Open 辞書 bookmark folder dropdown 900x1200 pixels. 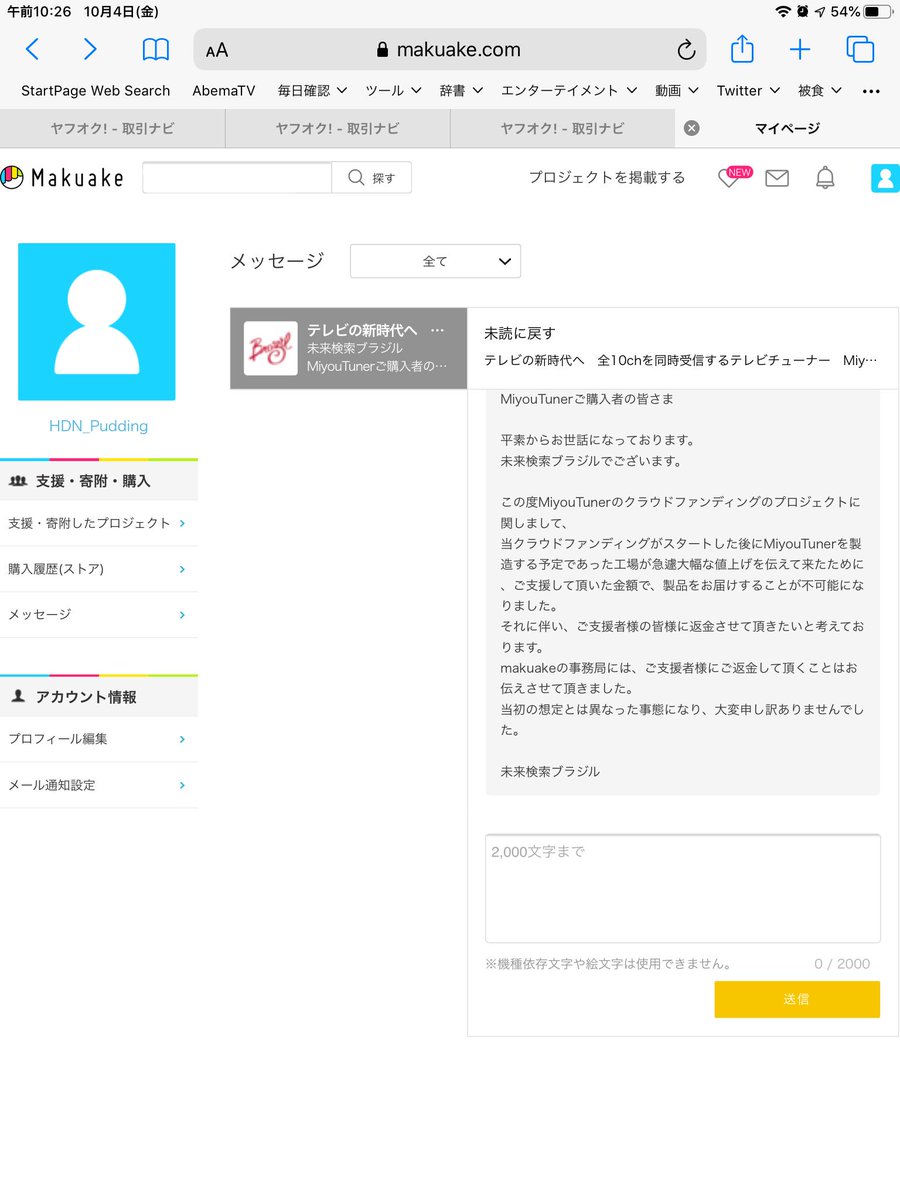click(x=461, y=91)
